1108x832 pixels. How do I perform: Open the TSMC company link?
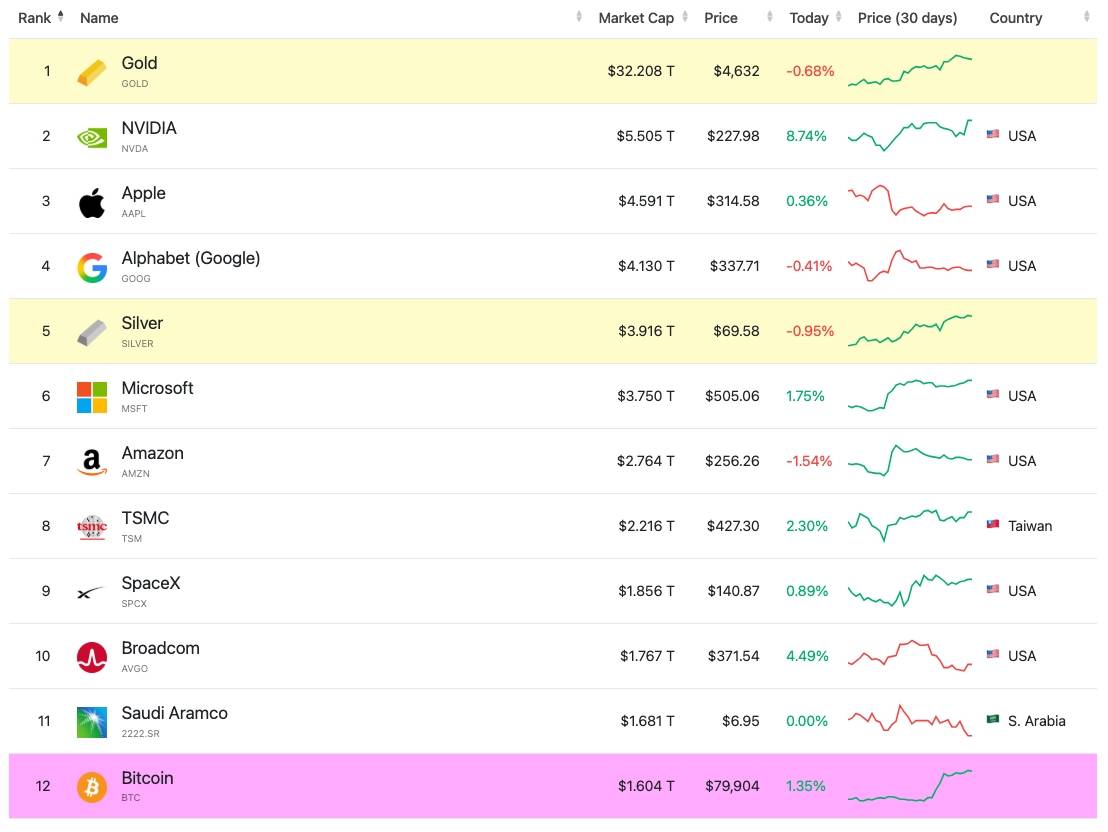tap(145, 518)
